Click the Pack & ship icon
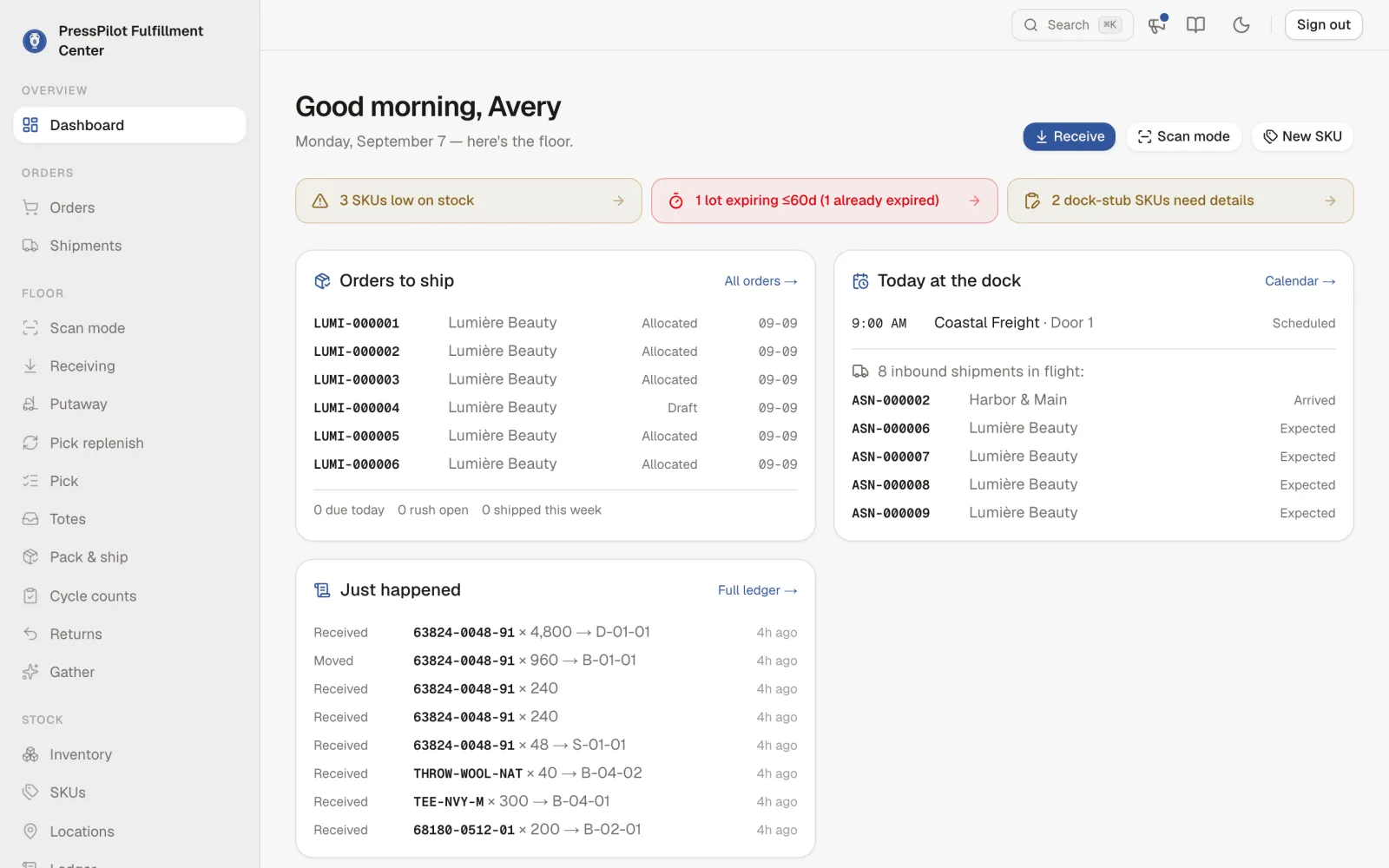1389x868 pixels. [30, 557]
